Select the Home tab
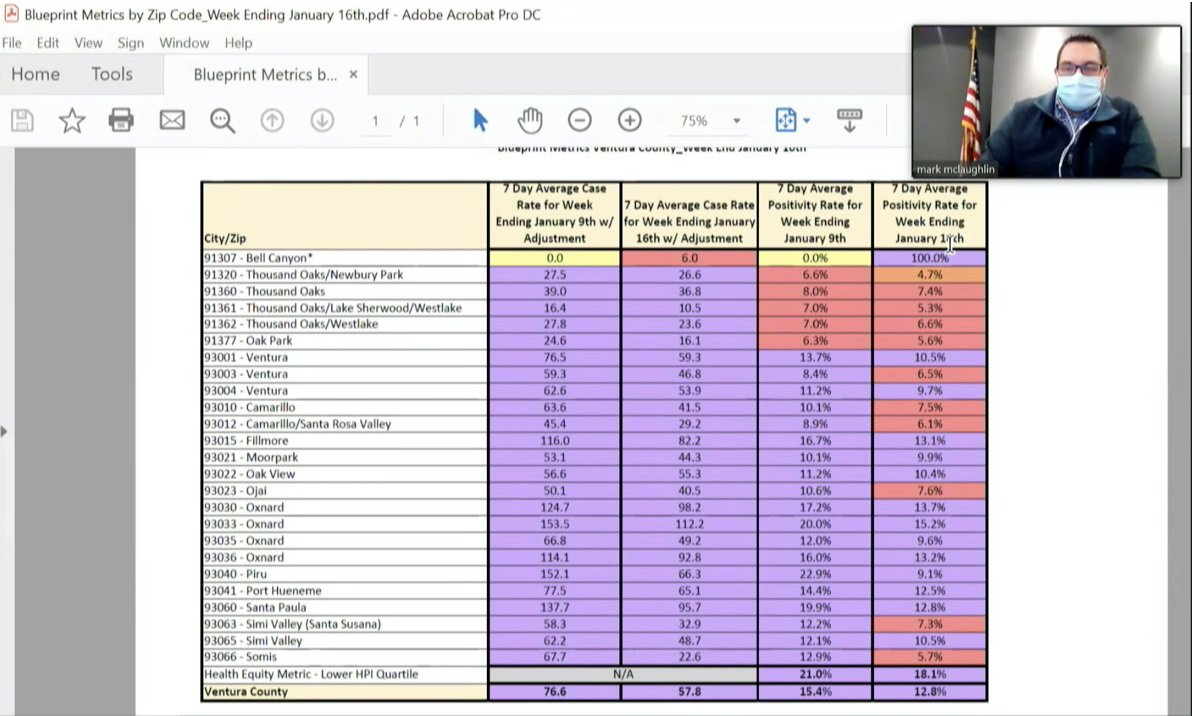This screenshot has width=1192, height=716. point(36,74)
